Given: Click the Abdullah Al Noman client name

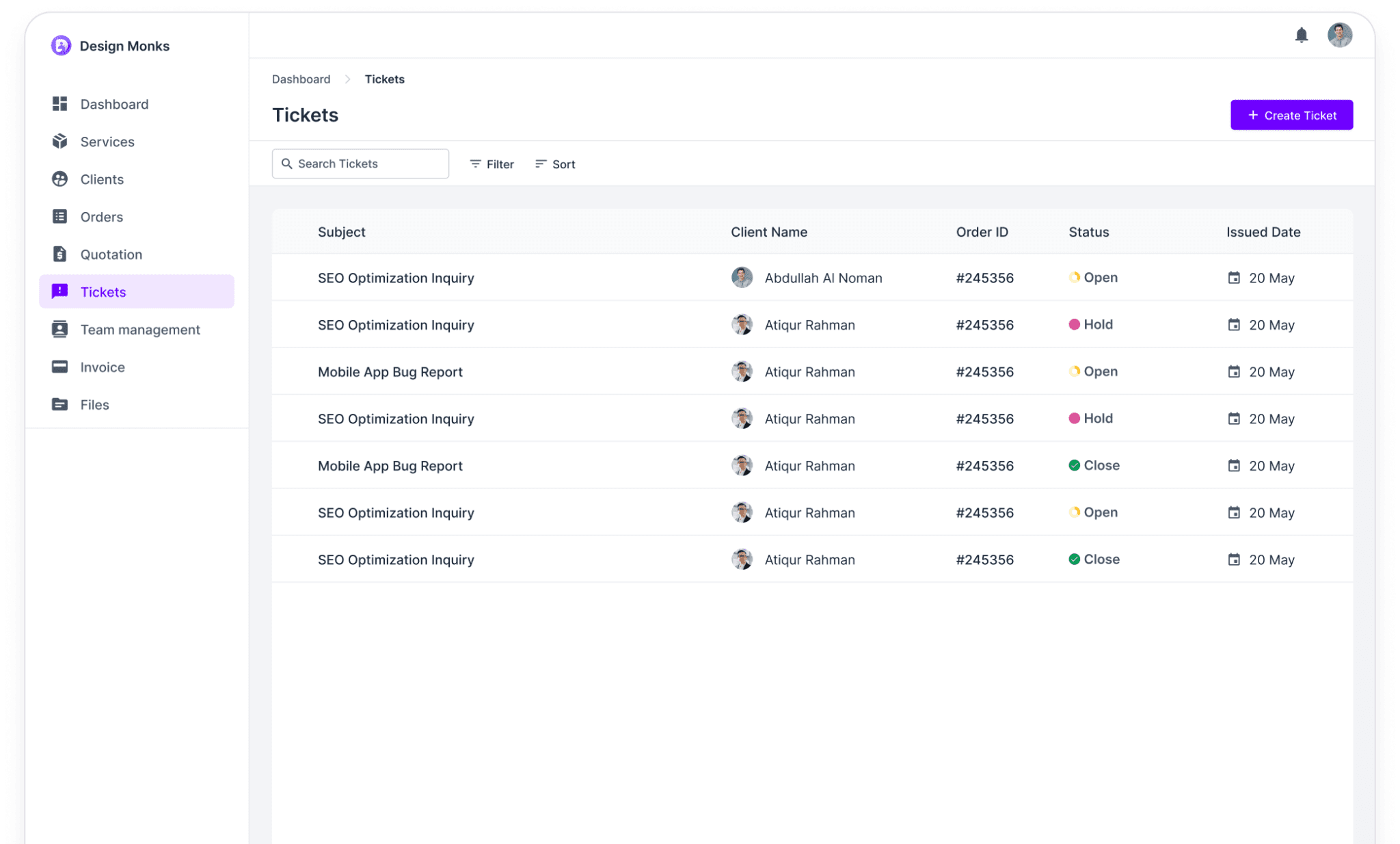Looking at the screenshot, I should pos(823,278).
